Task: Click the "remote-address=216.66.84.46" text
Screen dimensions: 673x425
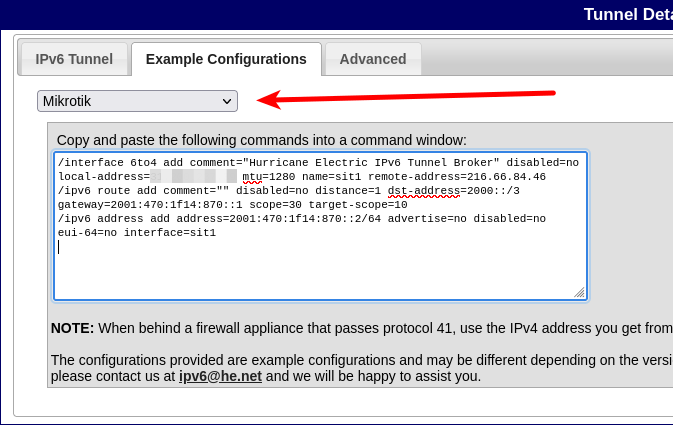Action: click(457, 177)
